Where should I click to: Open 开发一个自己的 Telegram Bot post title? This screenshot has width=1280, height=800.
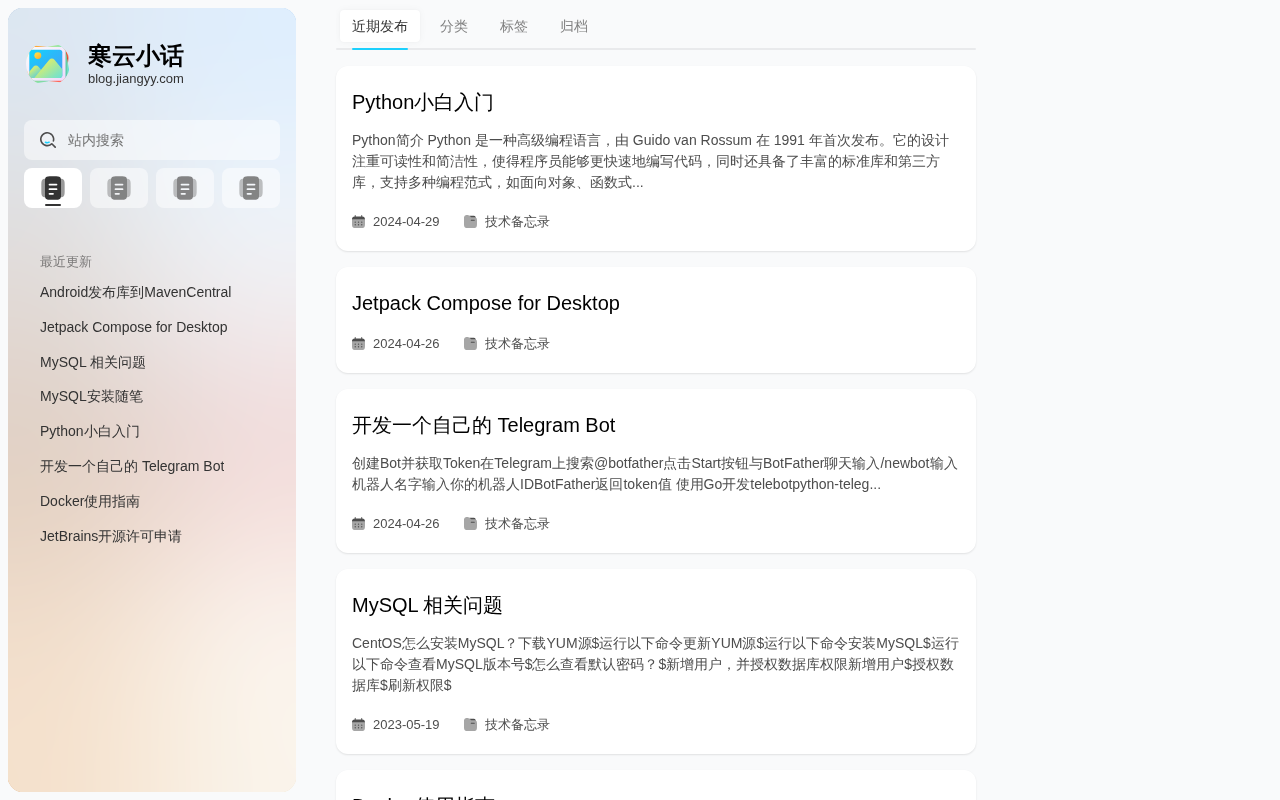pos(484,425)
